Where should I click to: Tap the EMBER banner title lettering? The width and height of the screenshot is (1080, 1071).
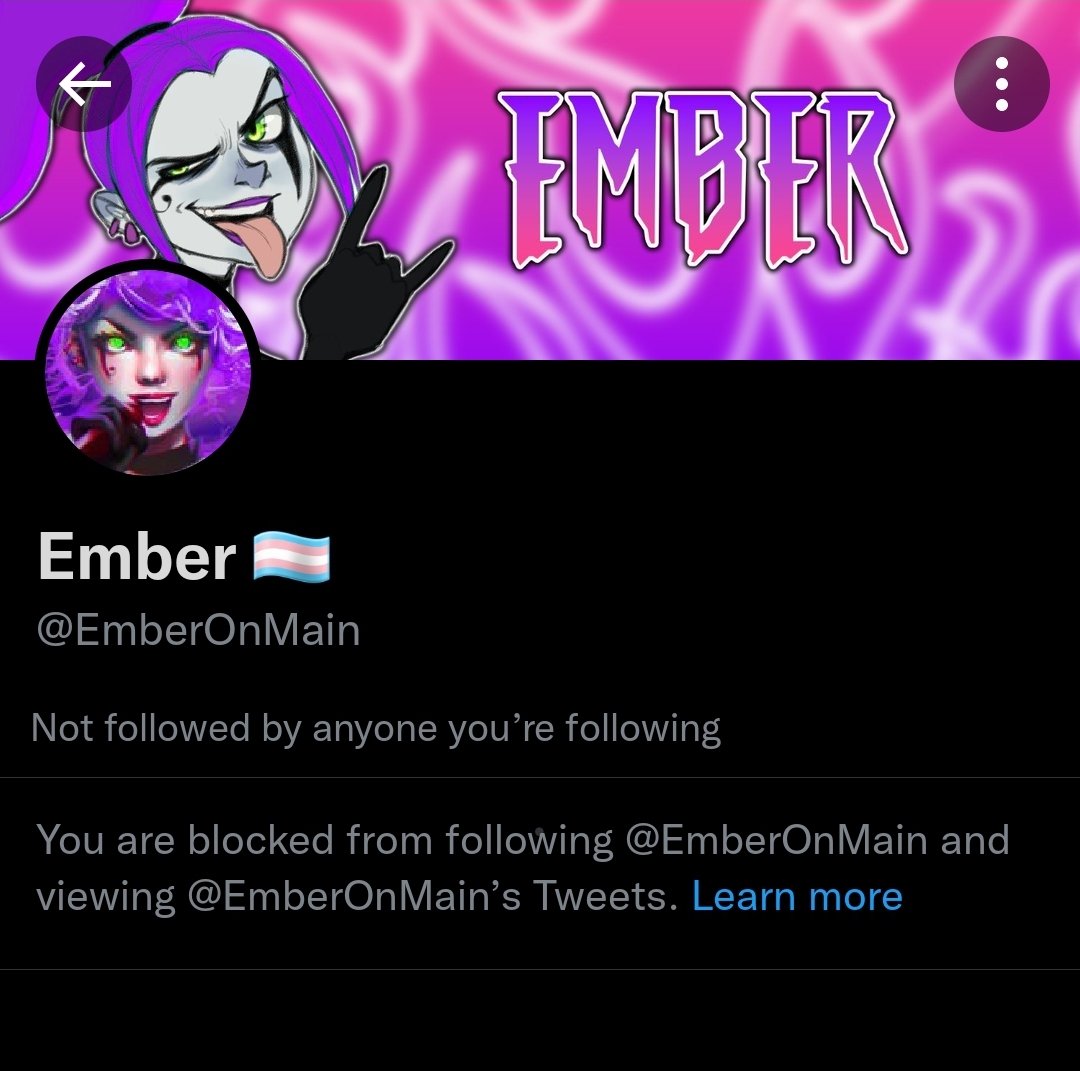pyautogui.click(x=703, y=179)
